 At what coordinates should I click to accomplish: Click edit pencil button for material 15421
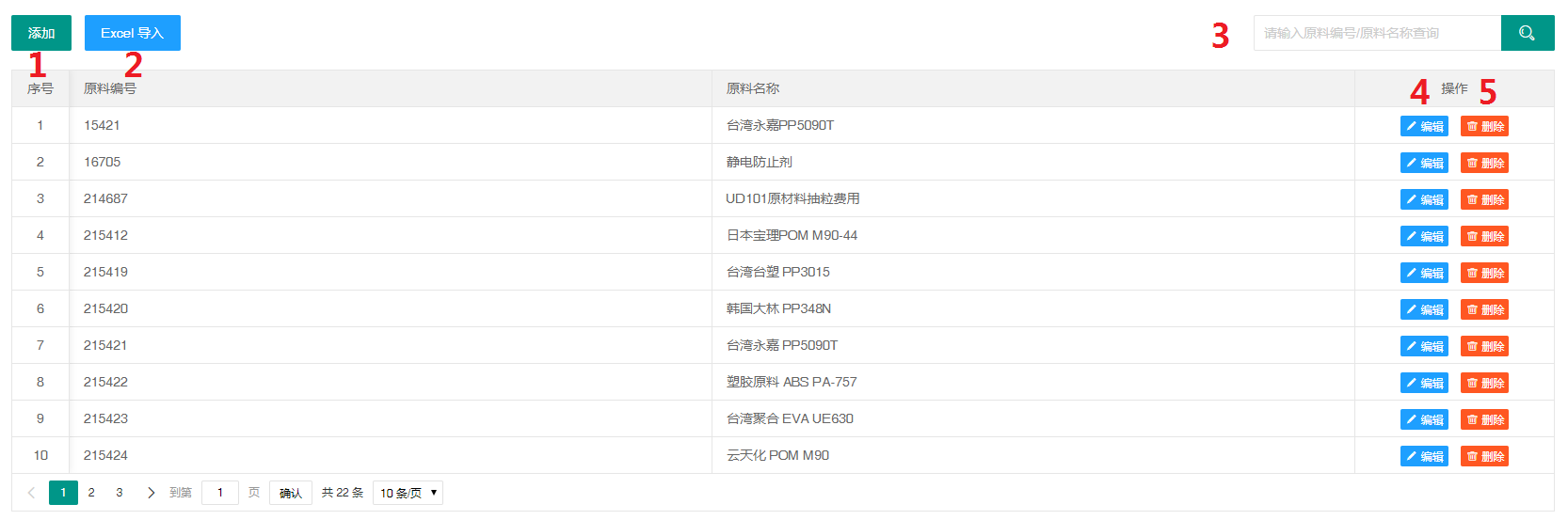coord(1424,126)
